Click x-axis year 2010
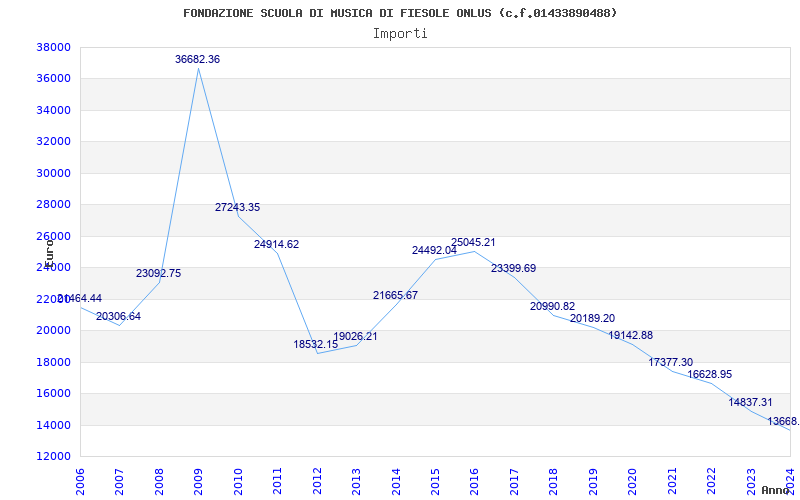The image size is (800, 500). click(x=238, y=481)
